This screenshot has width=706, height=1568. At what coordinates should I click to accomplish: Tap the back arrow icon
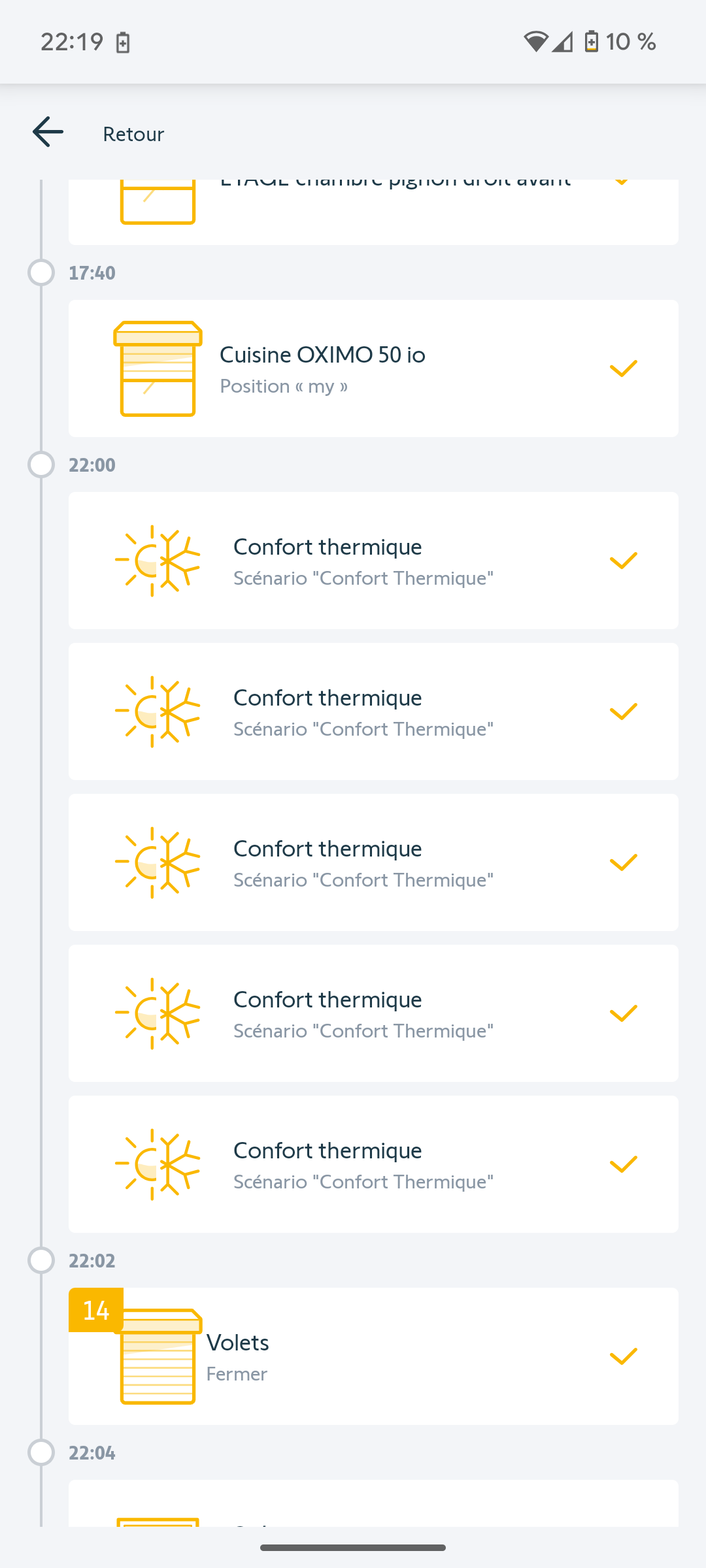coord(48,132)
